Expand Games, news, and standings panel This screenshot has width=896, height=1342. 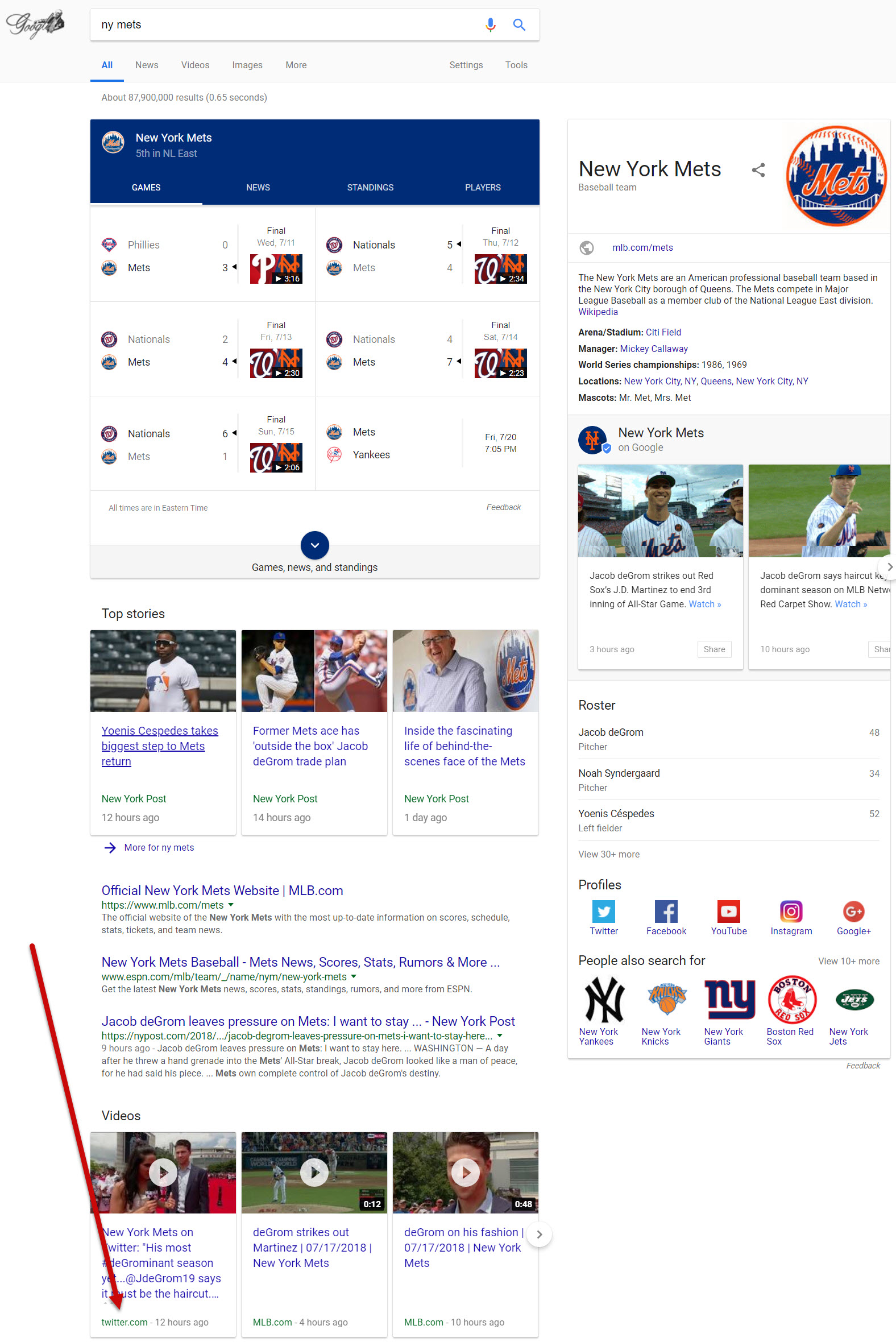pos(314,545)
